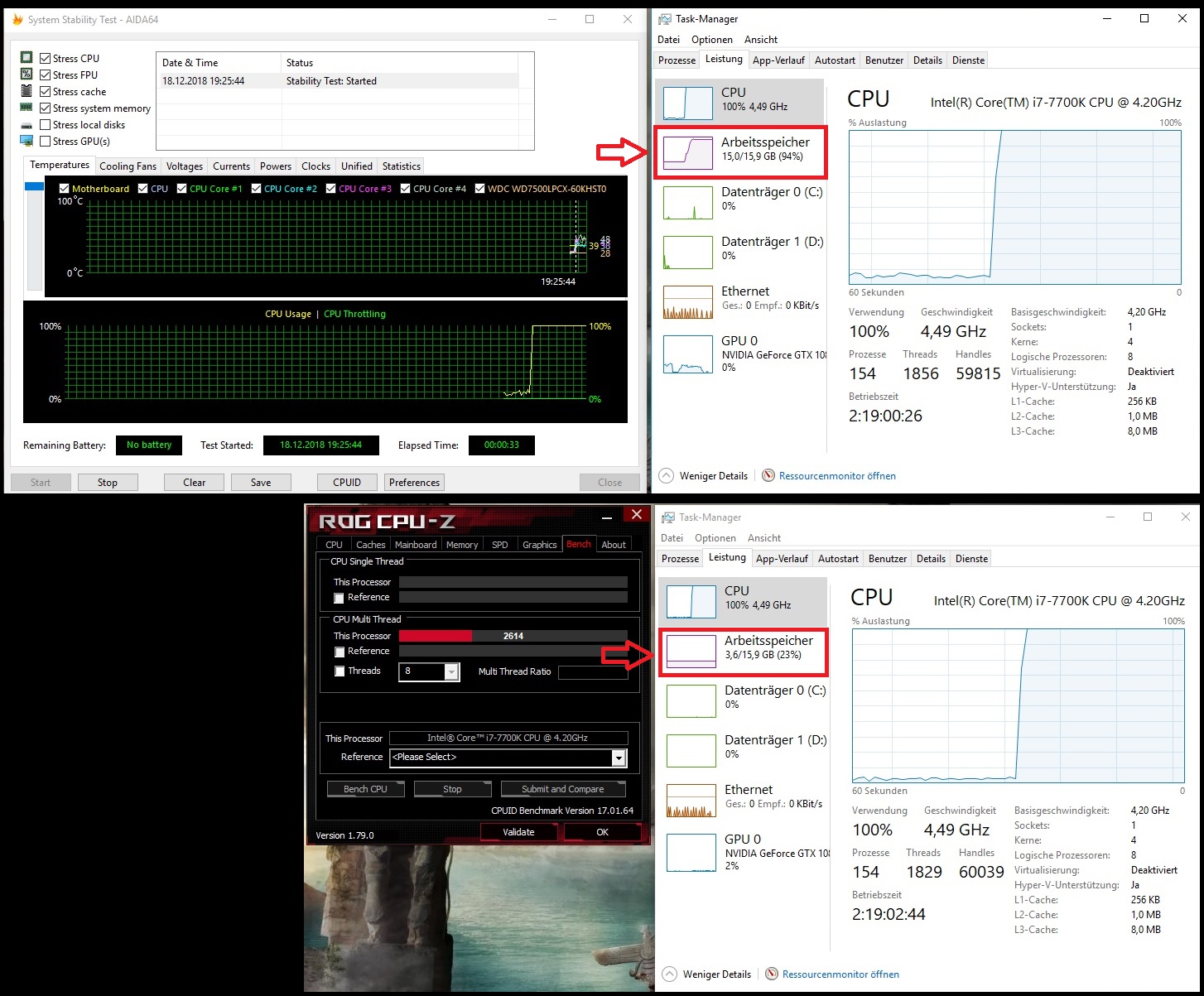Click CPUID button in AIDA64

pyautogui.click(x=347, y=482)
